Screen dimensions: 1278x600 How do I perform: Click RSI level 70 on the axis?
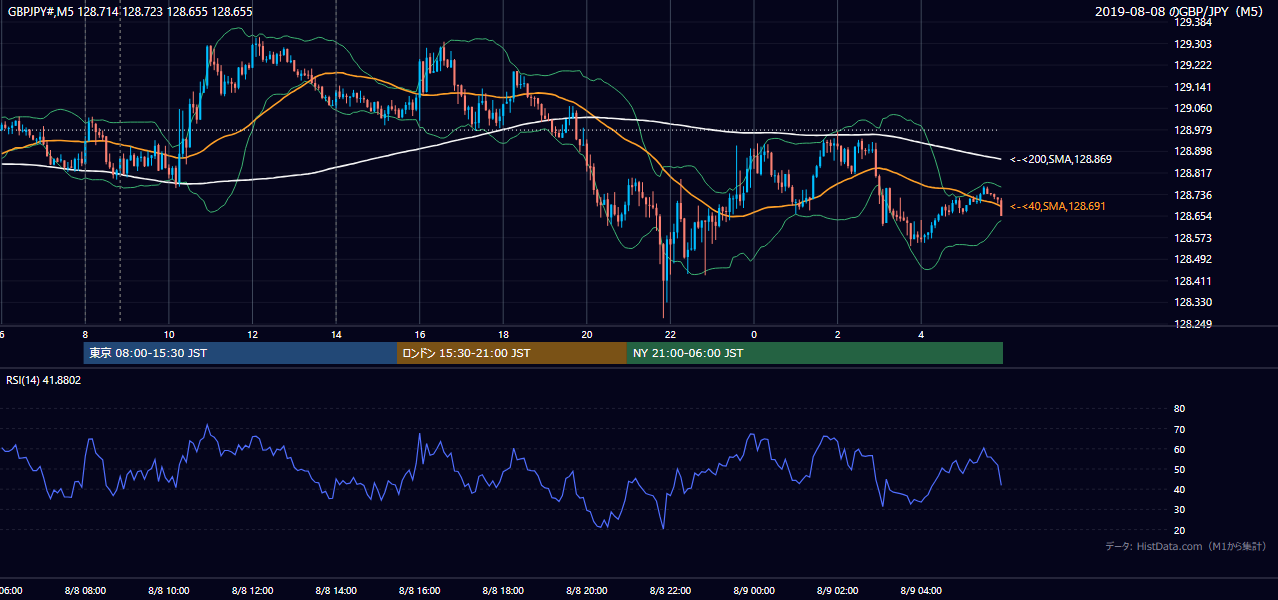(x=1179, y=429)
